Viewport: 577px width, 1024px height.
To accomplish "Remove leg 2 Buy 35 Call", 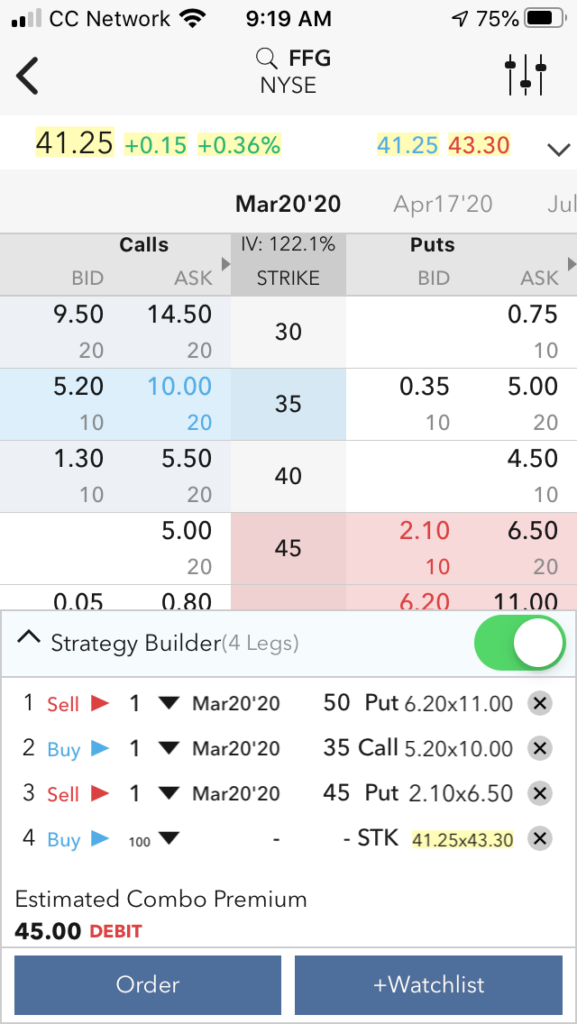I will coord(540,748).
